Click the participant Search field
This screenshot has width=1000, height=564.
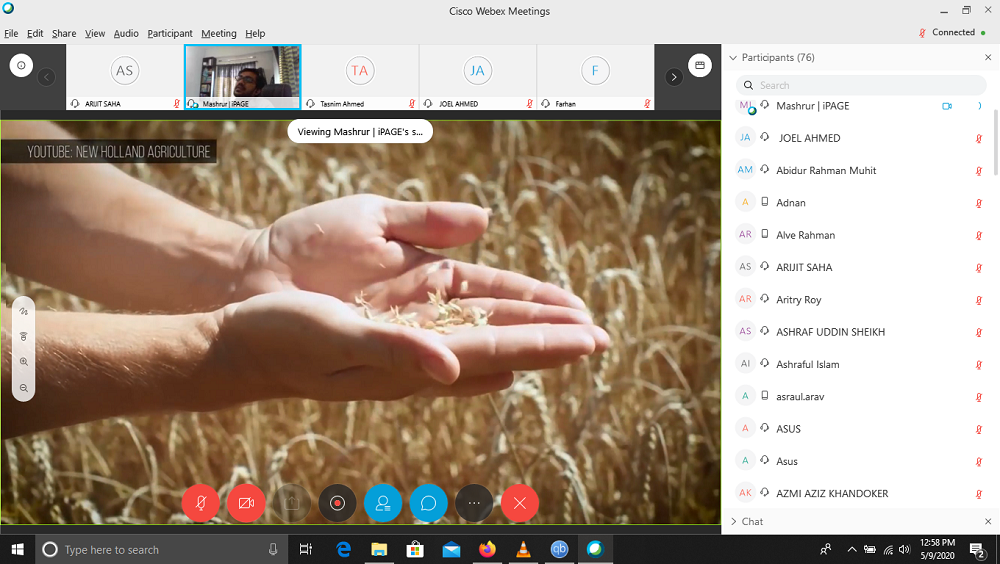(860, 85)
